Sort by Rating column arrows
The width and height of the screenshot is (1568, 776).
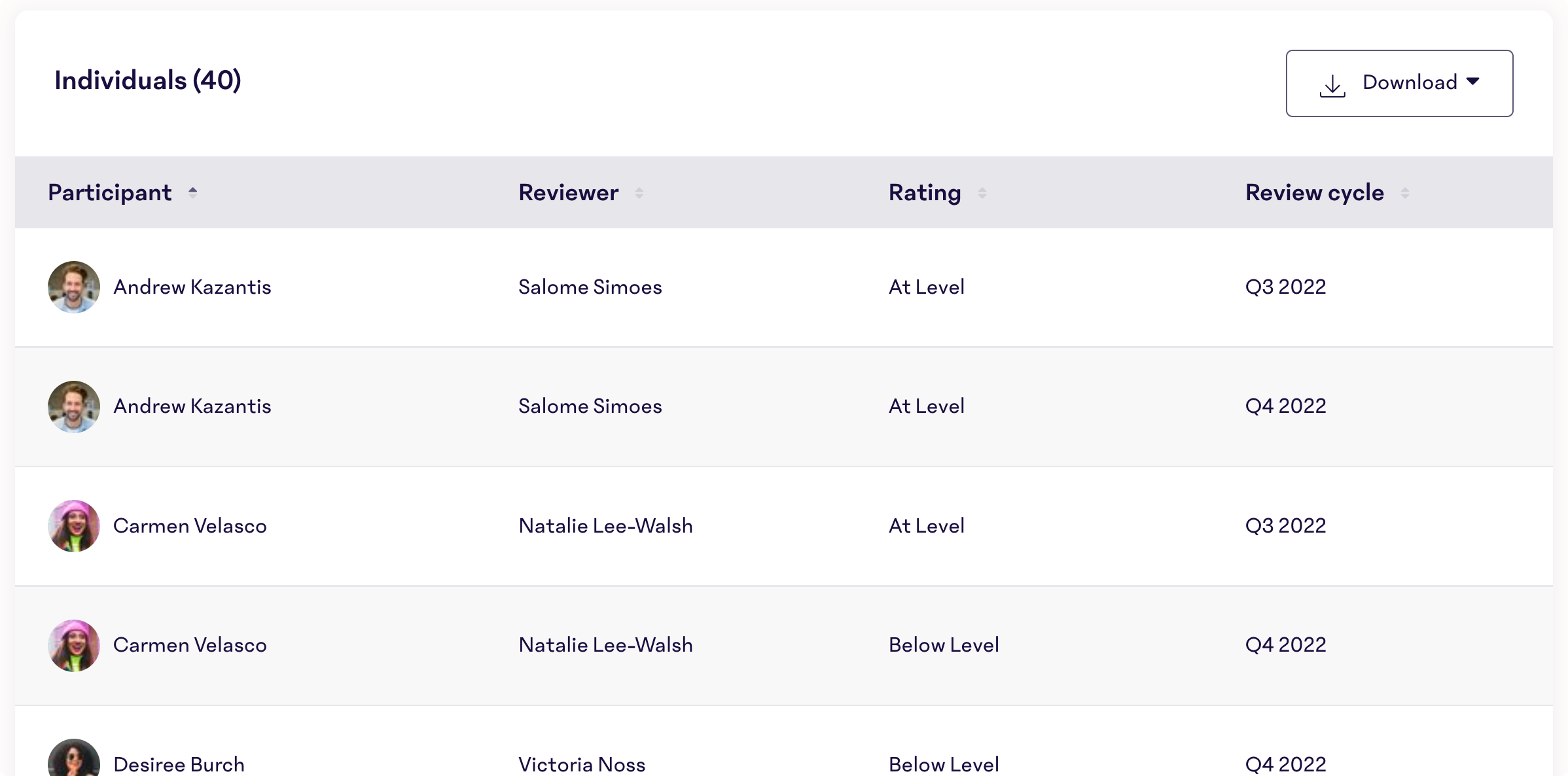[982, 192]
